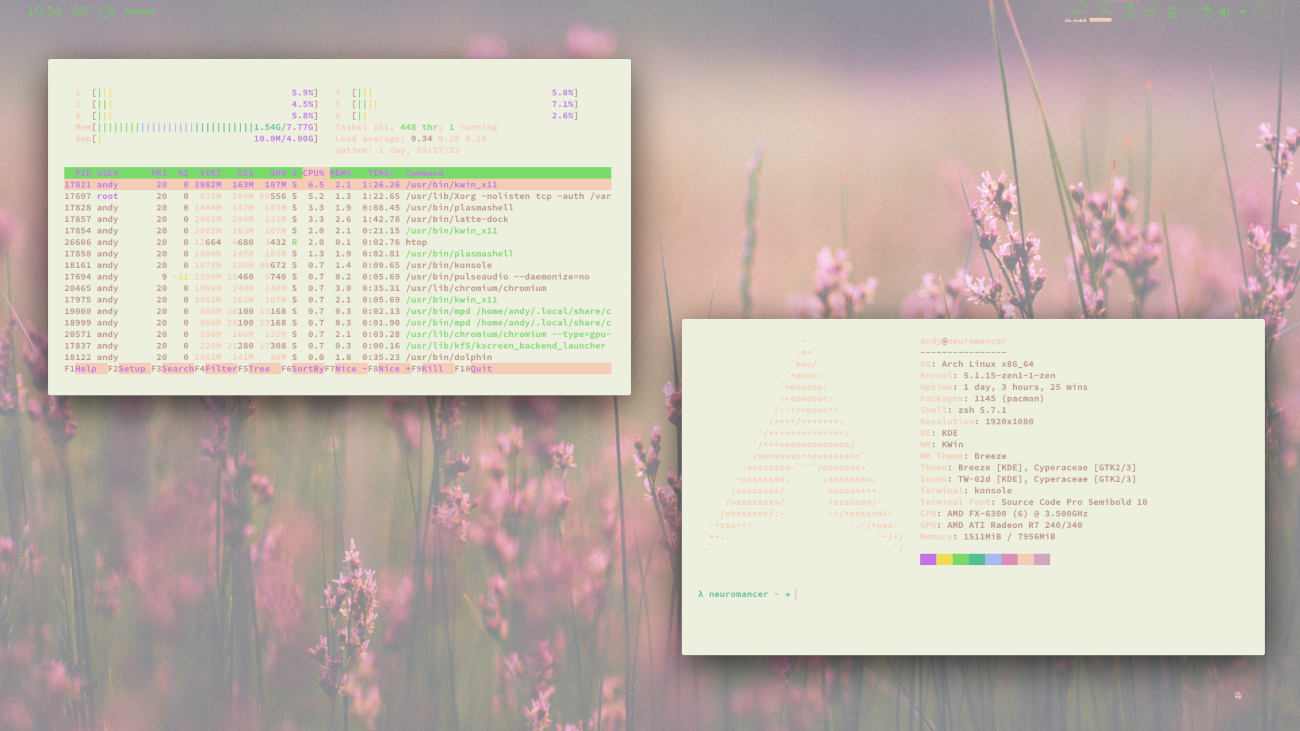The width and height of the screenshot is (1300, 731).
Task: Open the Konsole window title in the panel
Action: tap(140, 11)
